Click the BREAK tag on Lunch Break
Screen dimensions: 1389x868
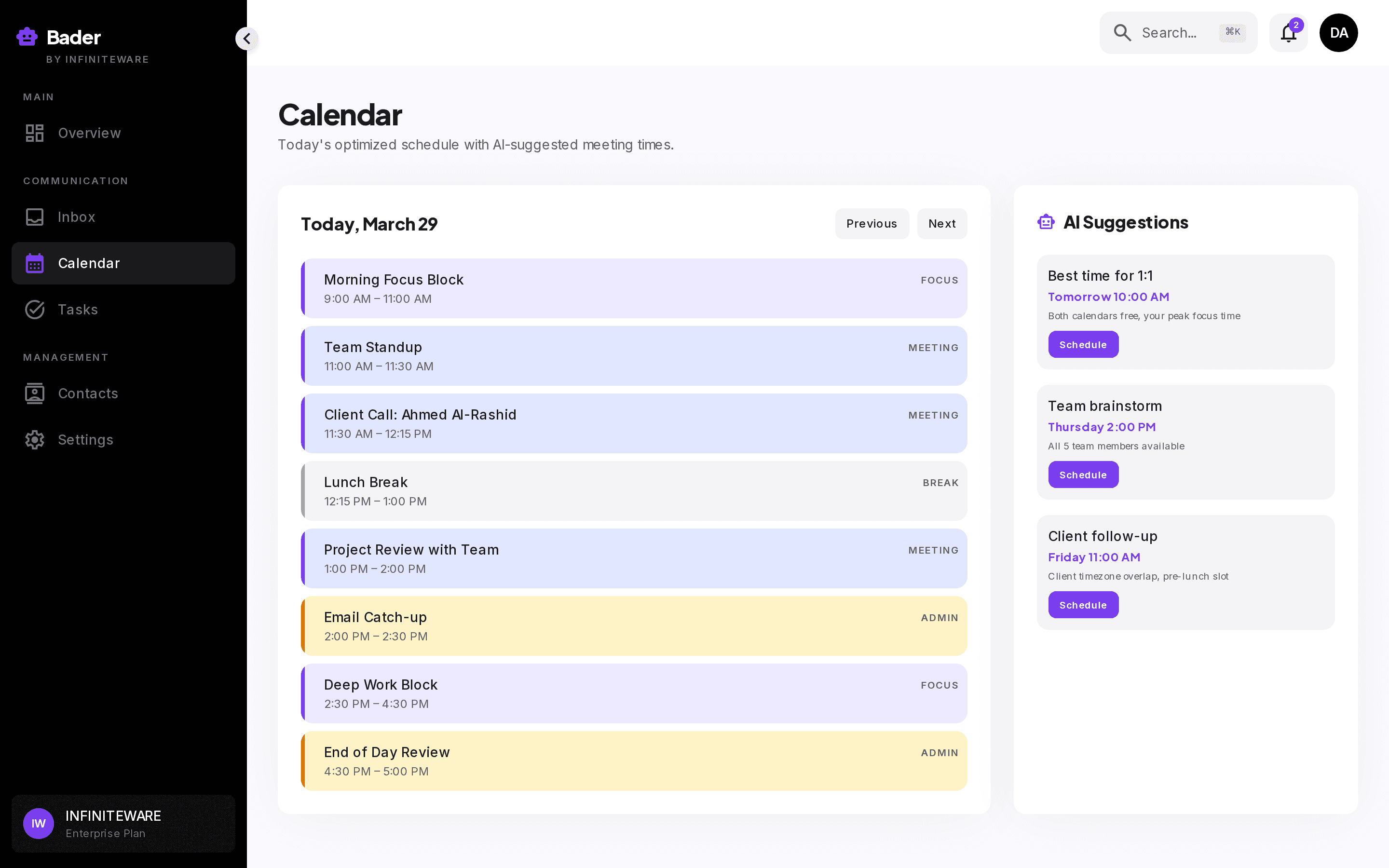940,483
